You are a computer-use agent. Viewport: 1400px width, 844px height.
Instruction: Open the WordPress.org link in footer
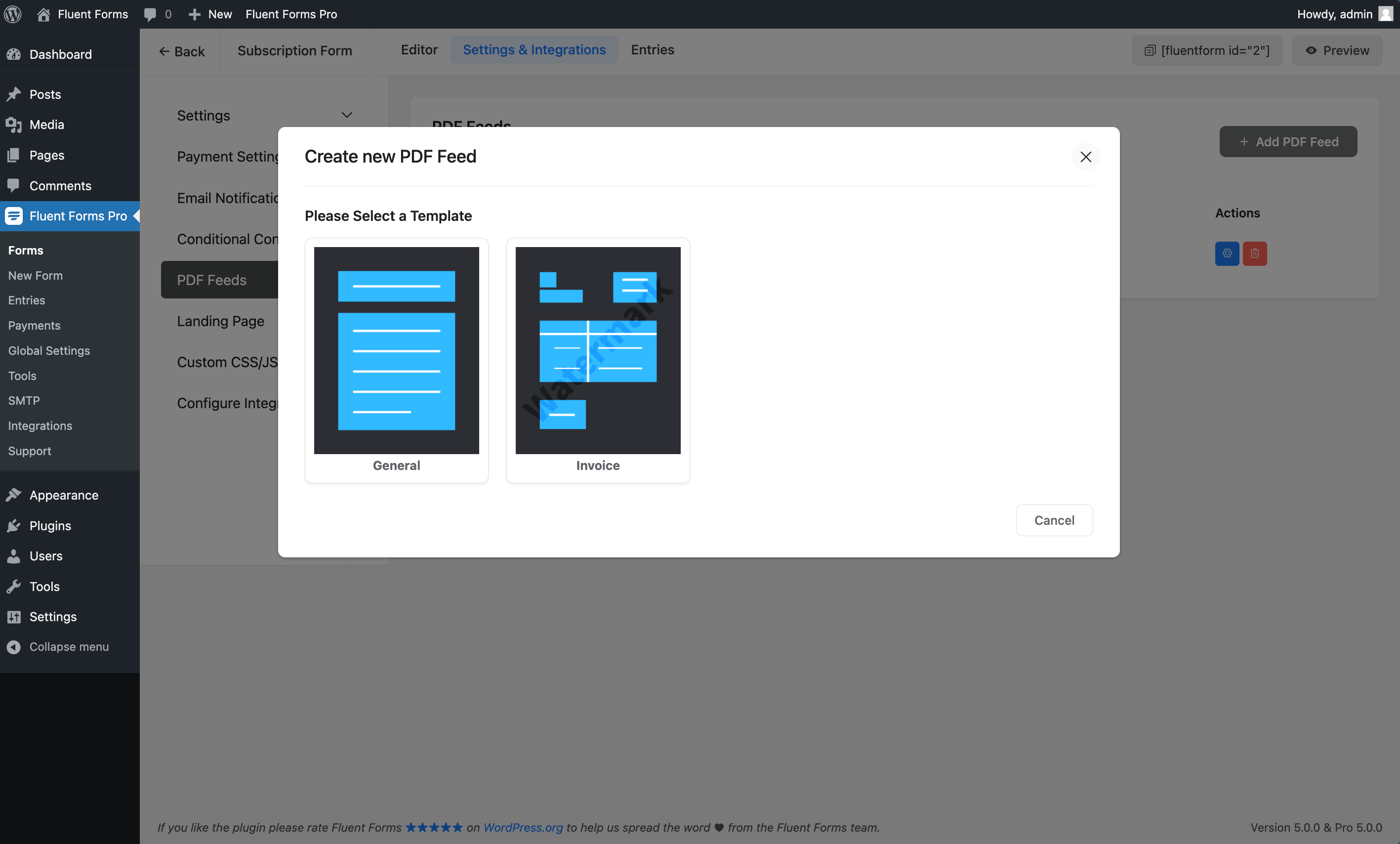point(523,828)
